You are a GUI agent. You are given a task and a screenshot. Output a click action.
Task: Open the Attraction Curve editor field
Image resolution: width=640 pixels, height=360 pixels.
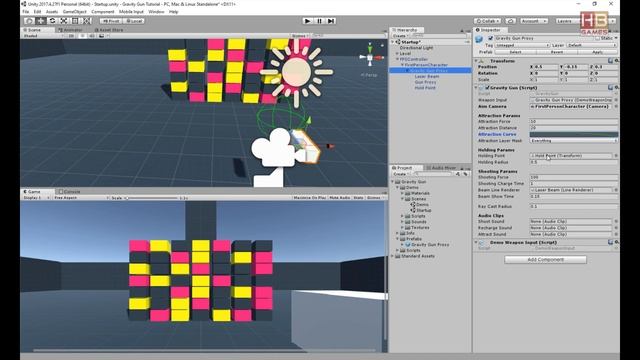(574, 134)
